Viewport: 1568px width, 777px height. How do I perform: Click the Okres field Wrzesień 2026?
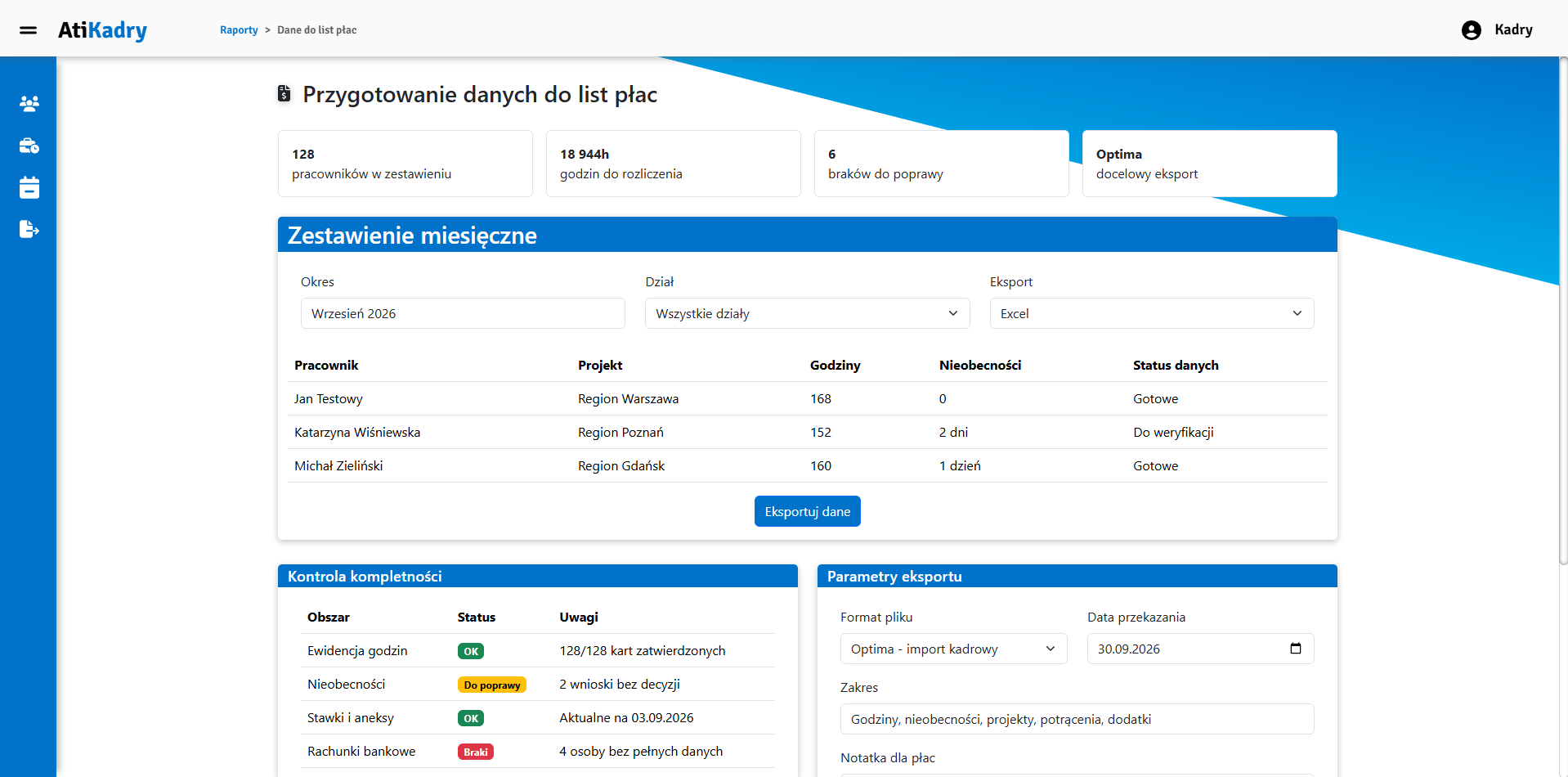click(463, 313)
